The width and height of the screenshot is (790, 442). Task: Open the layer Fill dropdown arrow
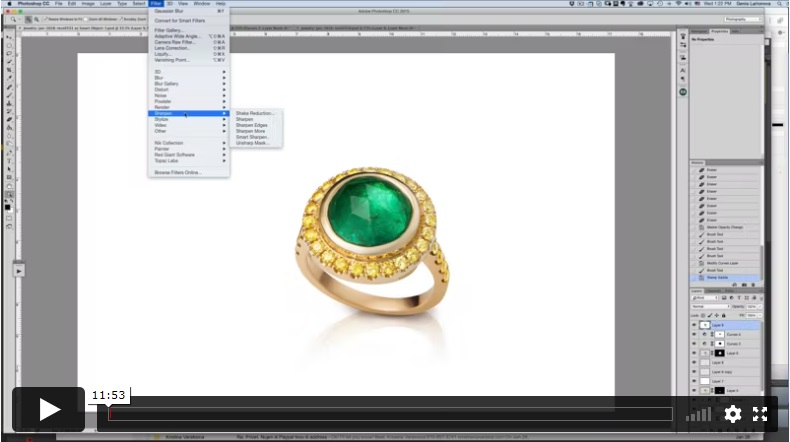(760, 315)
